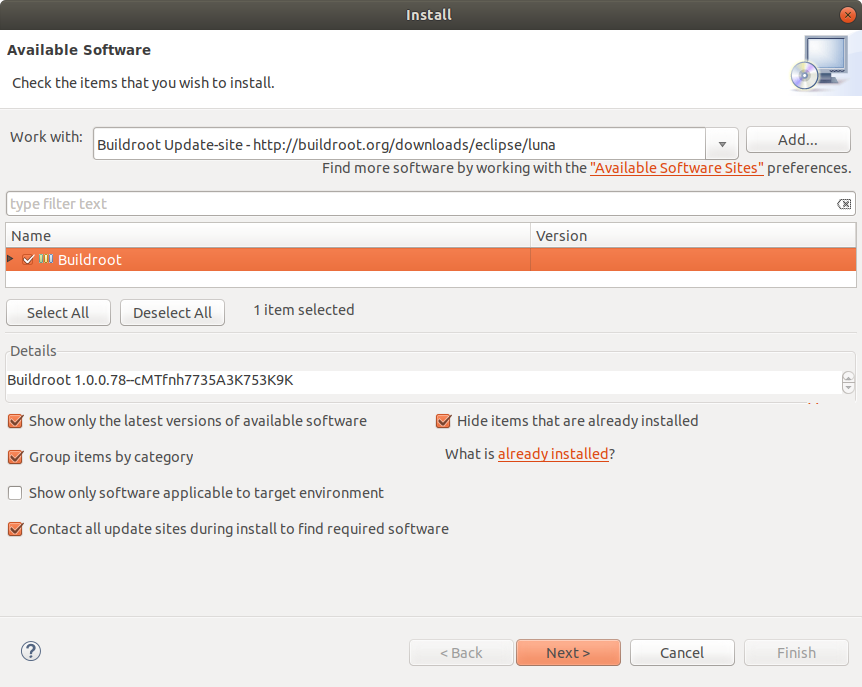Uncheck Group items by category
The image size is (862, 687).
point(15,457)
